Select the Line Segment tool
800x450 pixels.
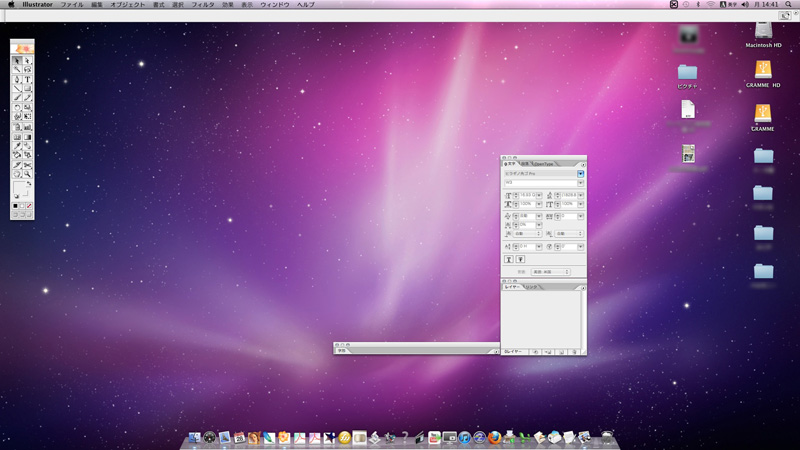pos(17,89)
